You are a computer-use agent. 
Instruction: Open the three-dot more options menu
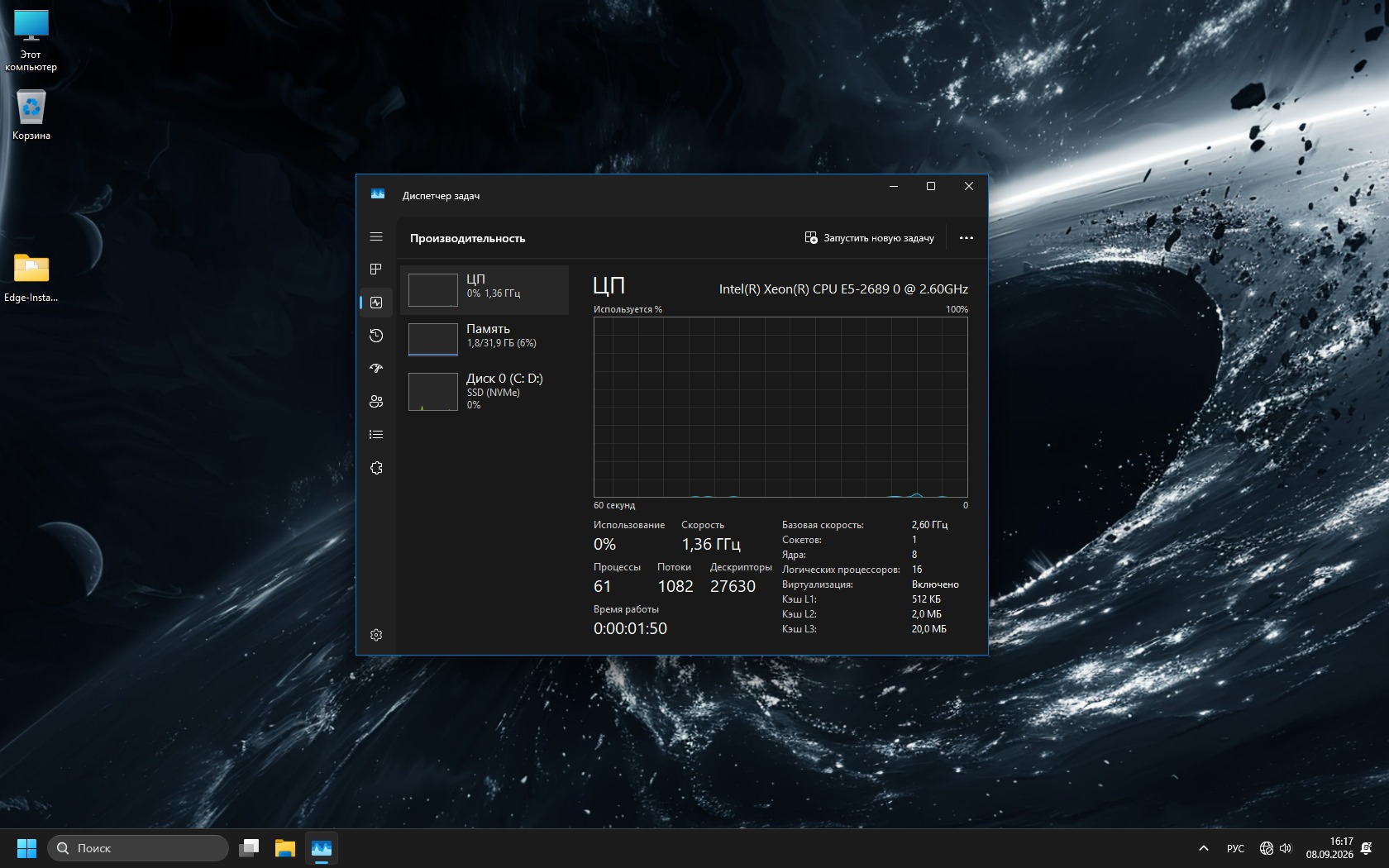coord(966,238)
